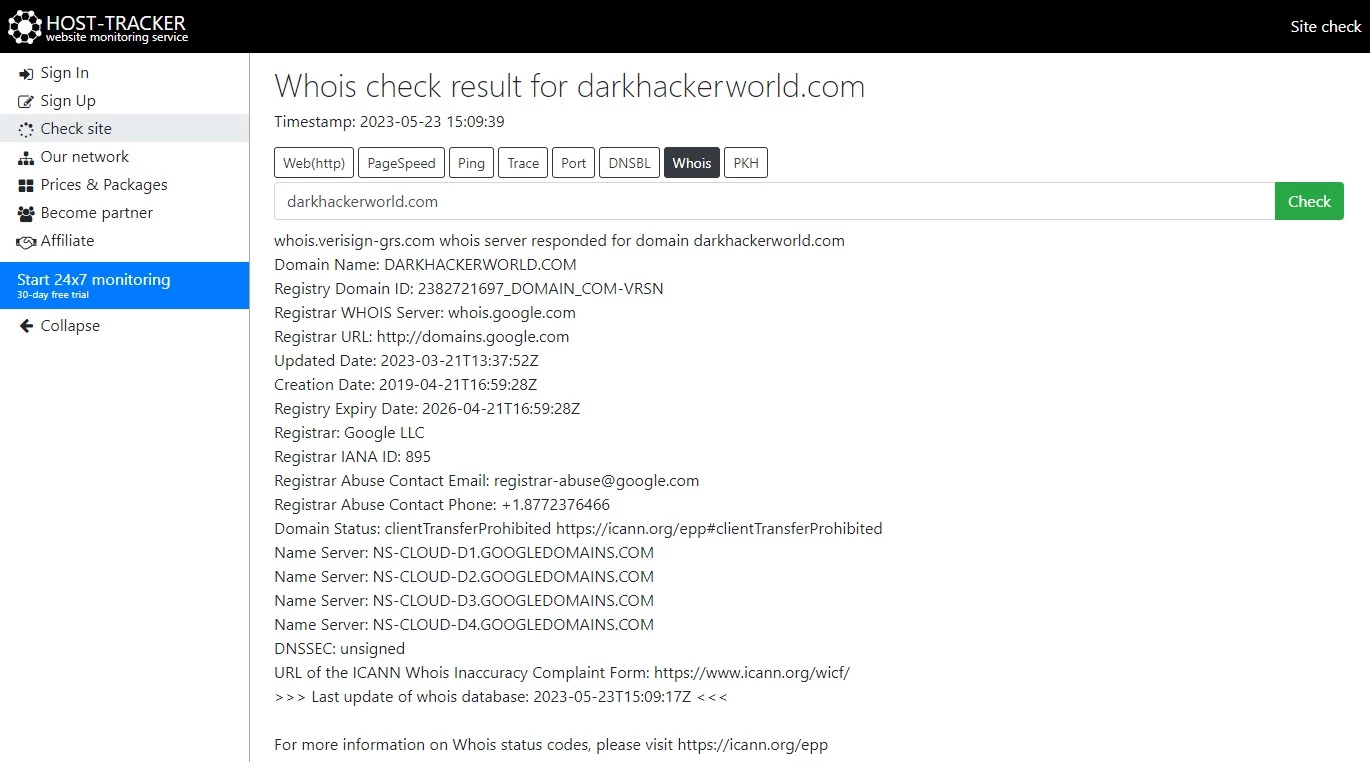Click the Sign In arrow icon
Screen dimensions: 1370x762
pyautogui.click(x=26, y=74)
